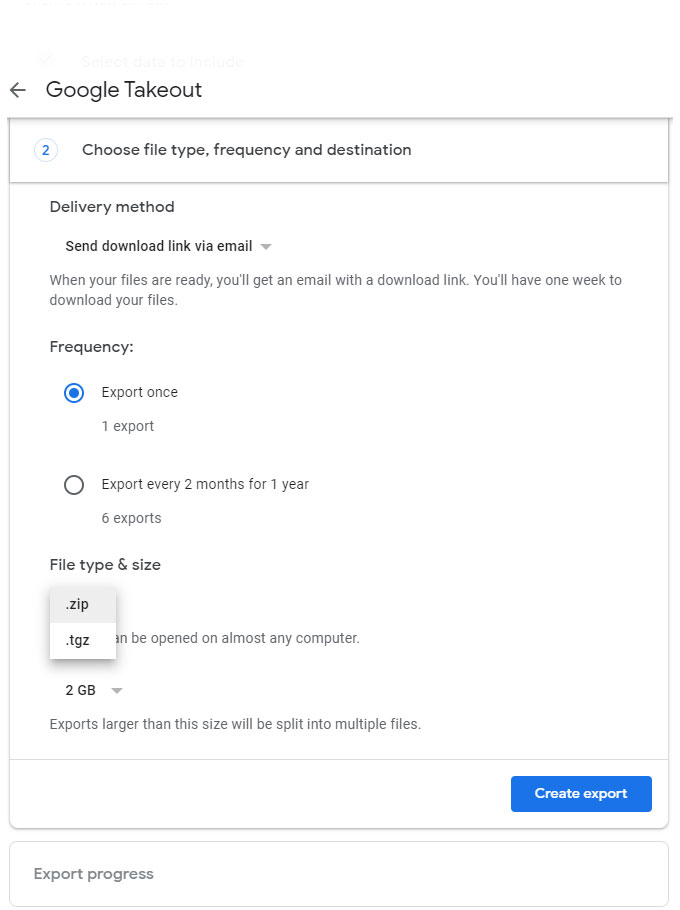Click the step 2 circle indicator
Image resolution: width=680 pixels, height=910 pixels.
pos(45,149)
